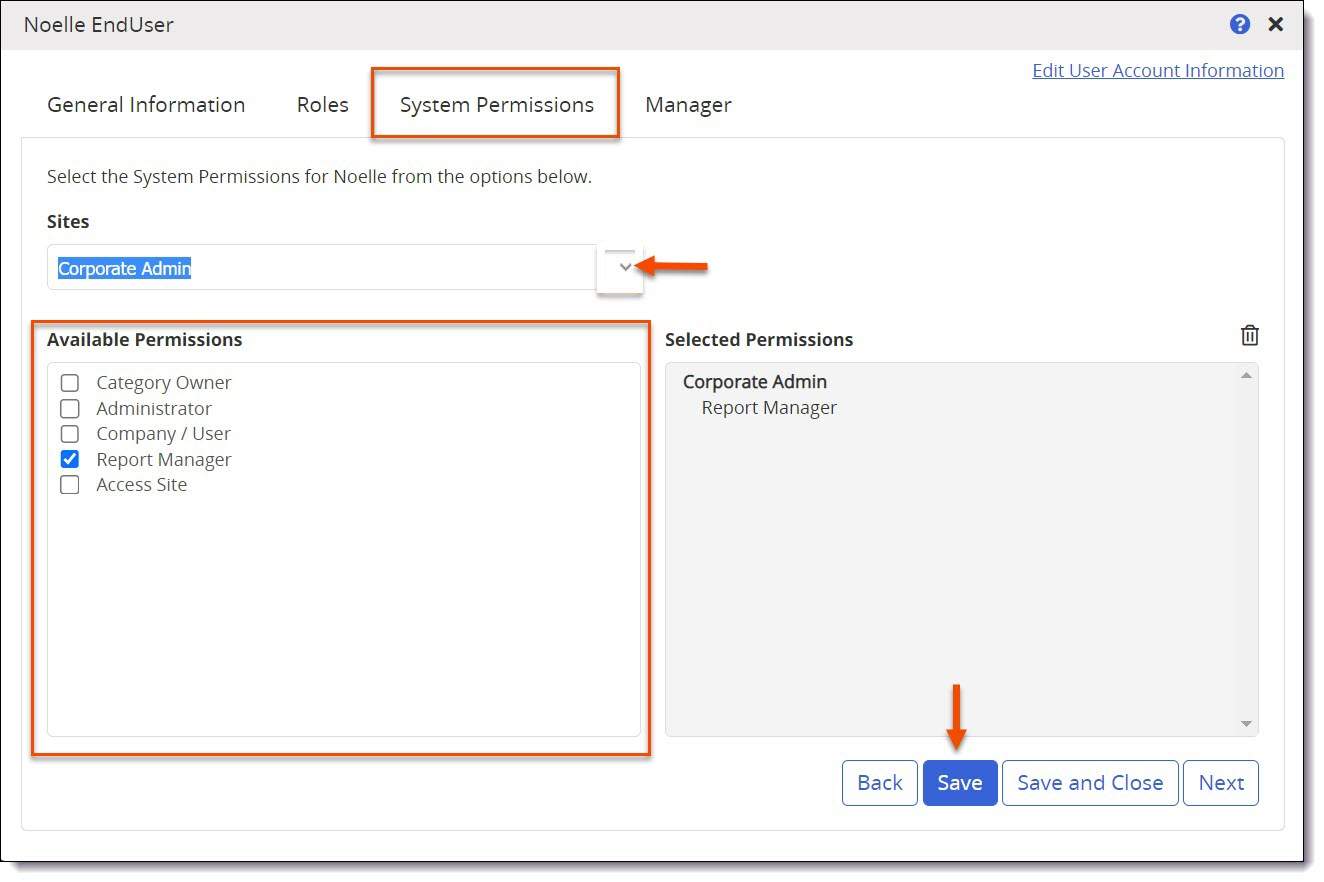Enable the Administrator permission
This screenshot has width=1324, height=882.
[69, 408]
